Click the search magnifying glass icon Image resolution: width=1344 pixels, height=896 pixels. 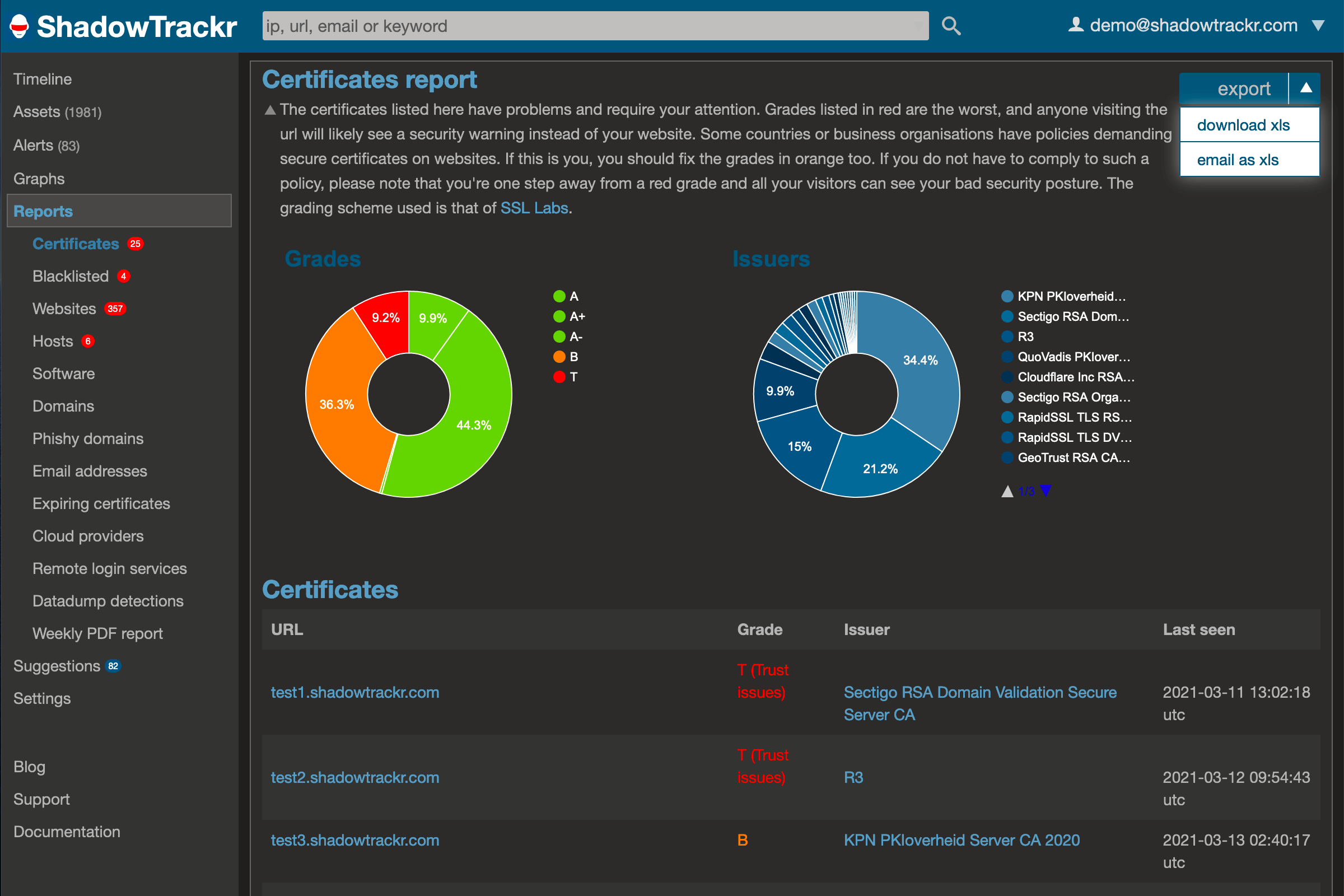pyautogui.click(x=950, y=25)
